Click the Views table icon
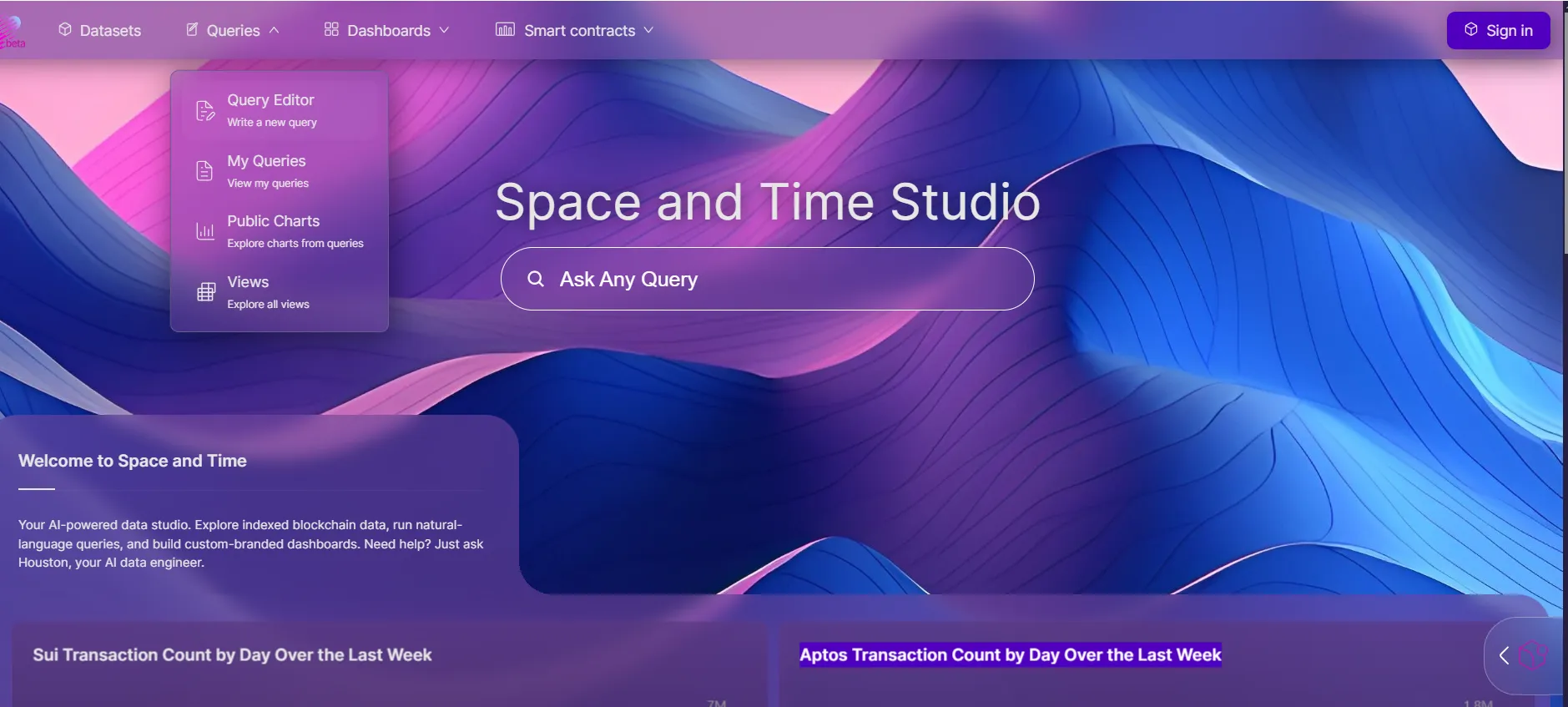This screenshot has width=1568, height=707. pos(205,292)
